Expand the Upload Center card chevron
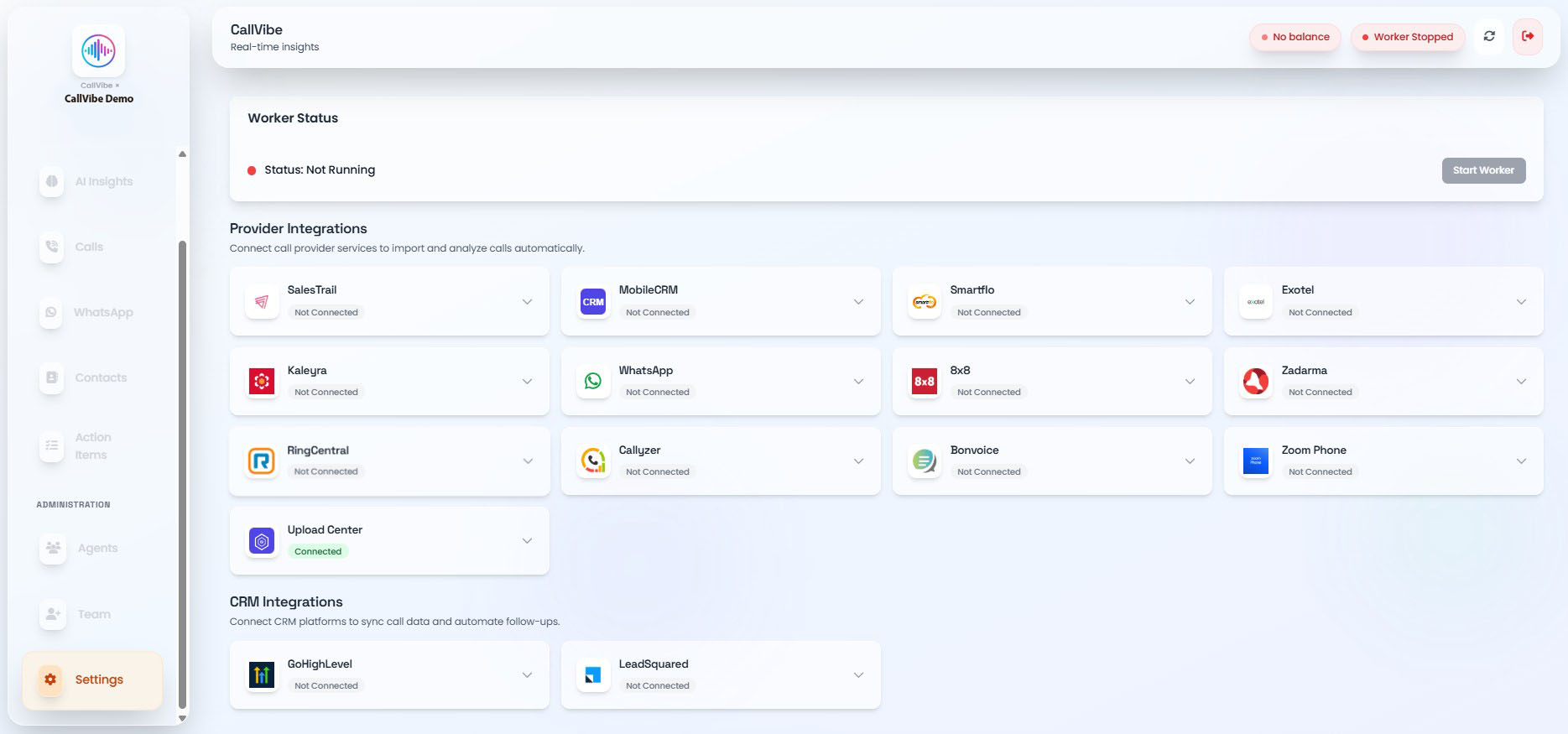The width and height of the screenshot is (1568, 734). point(527,541)
